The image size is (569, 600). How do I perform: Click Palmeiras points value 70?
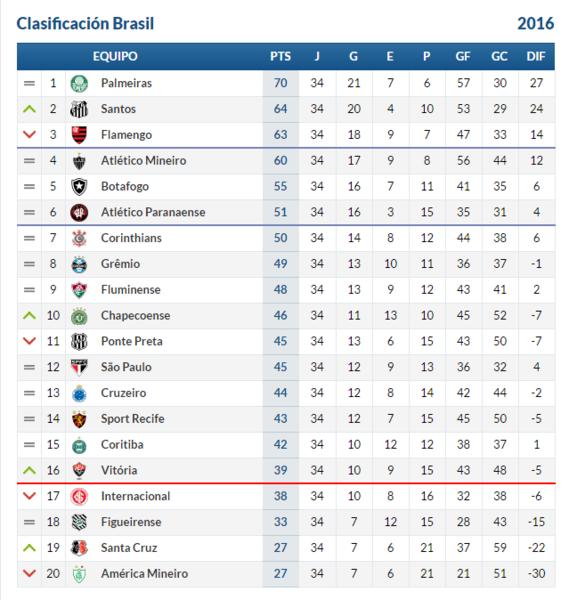[x=280, y=83]
